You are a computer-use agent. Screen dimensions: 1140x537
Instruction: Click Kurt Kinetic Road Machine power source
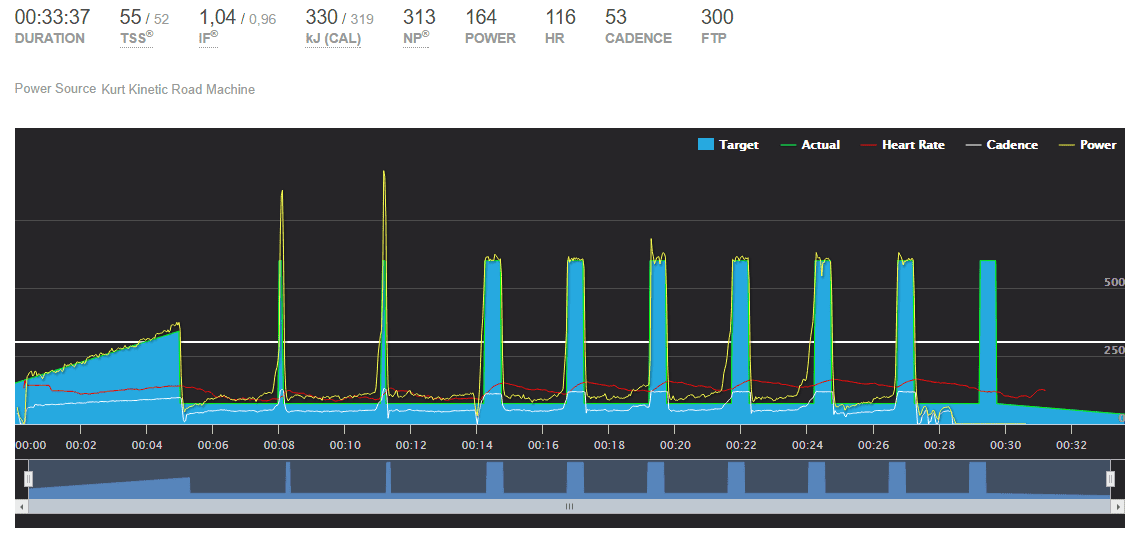[x=178, y=90]
